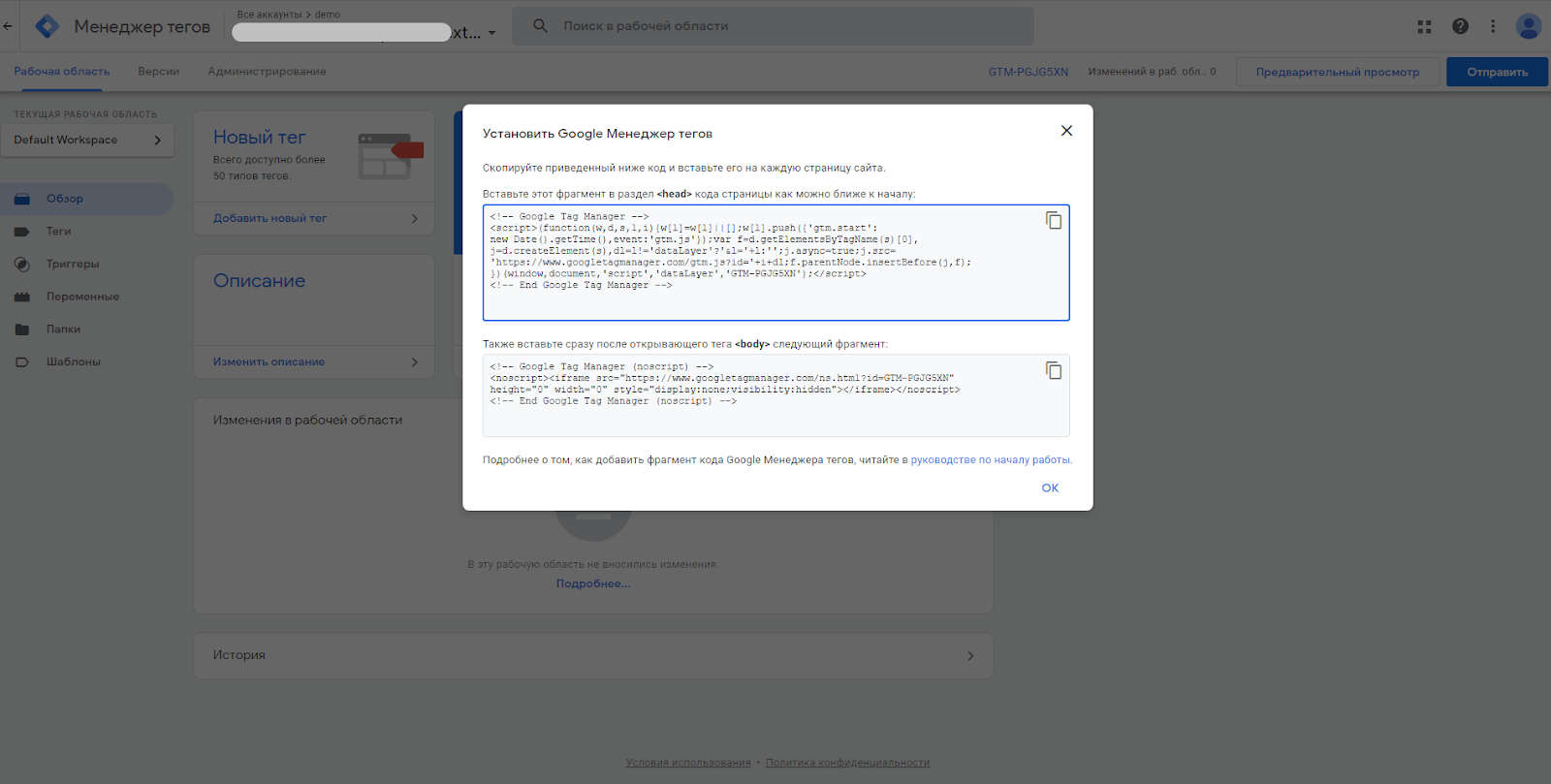Viewport: 1551px width, 784px height.
Task: Click the Tag Manager logo icon
Action: [47, 26]
